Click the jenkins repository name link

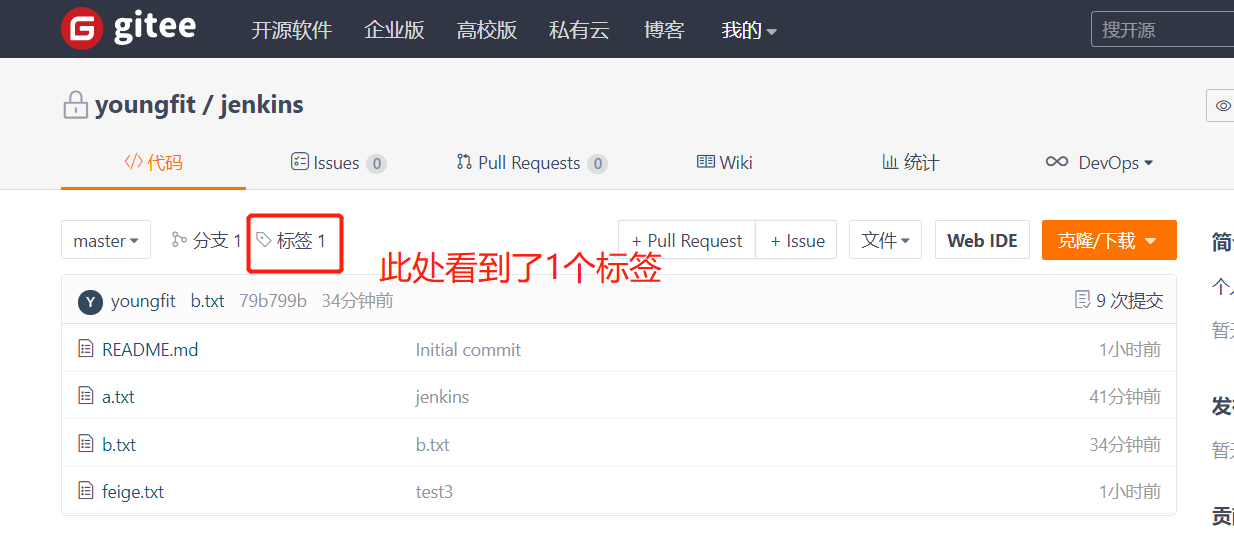(262, 105)
